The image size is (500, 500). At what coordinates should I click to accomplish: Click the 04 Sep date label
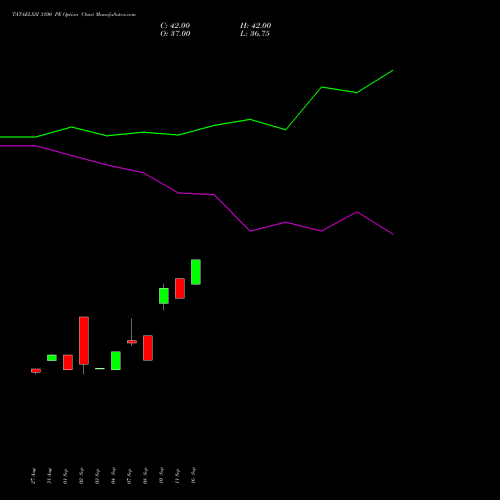coord(113,476)
